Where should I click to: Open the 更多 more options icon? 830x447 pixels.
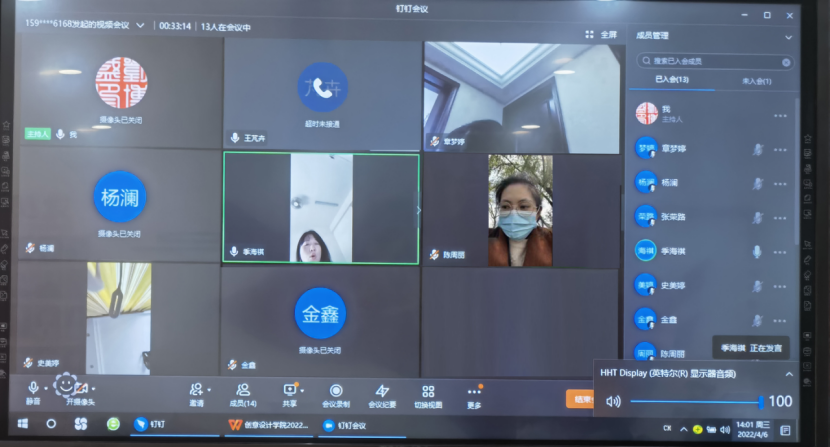[x=474, y=390]
